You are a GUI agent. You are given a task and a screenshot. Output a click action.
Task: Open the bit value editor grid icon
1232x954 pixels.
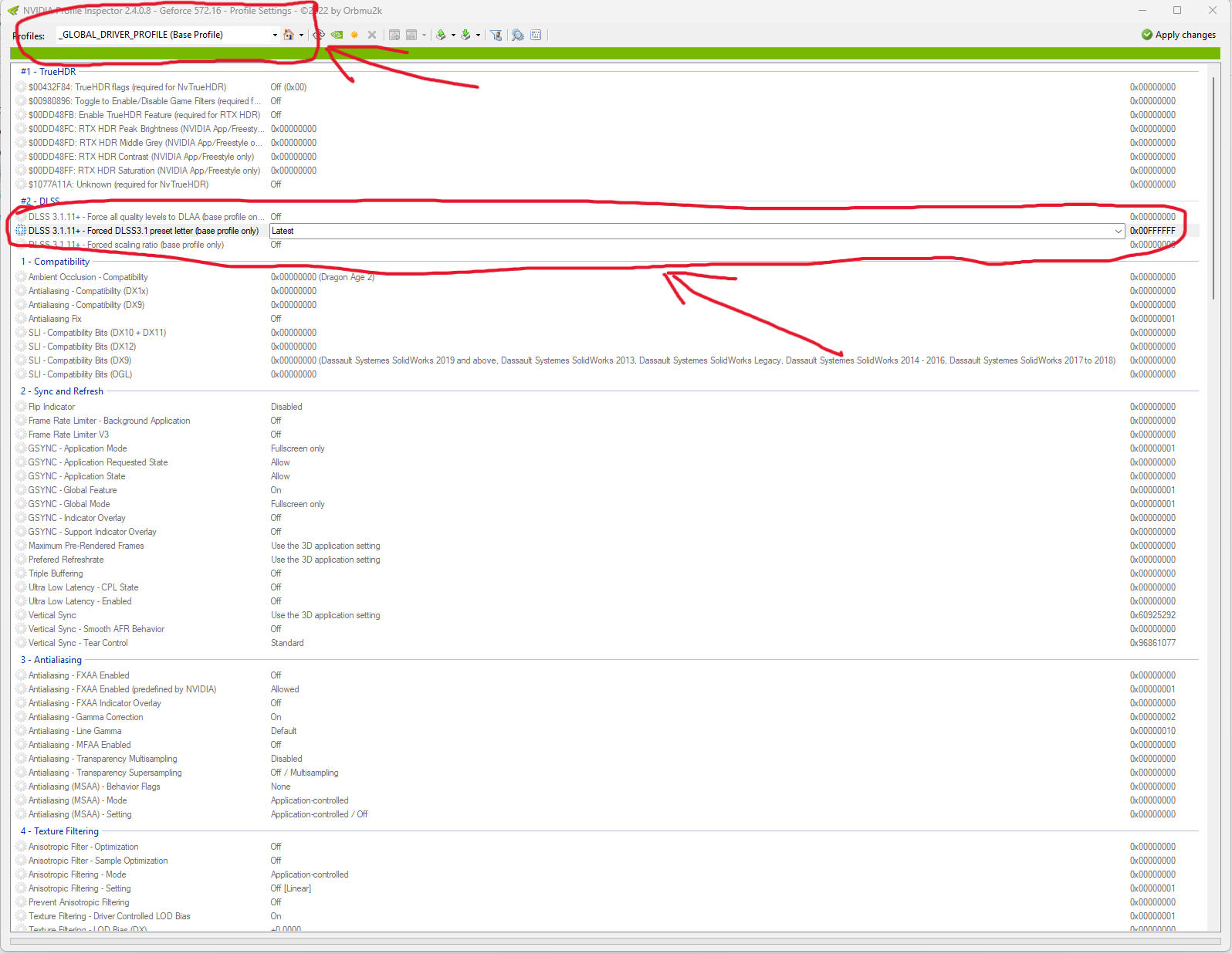536,35
